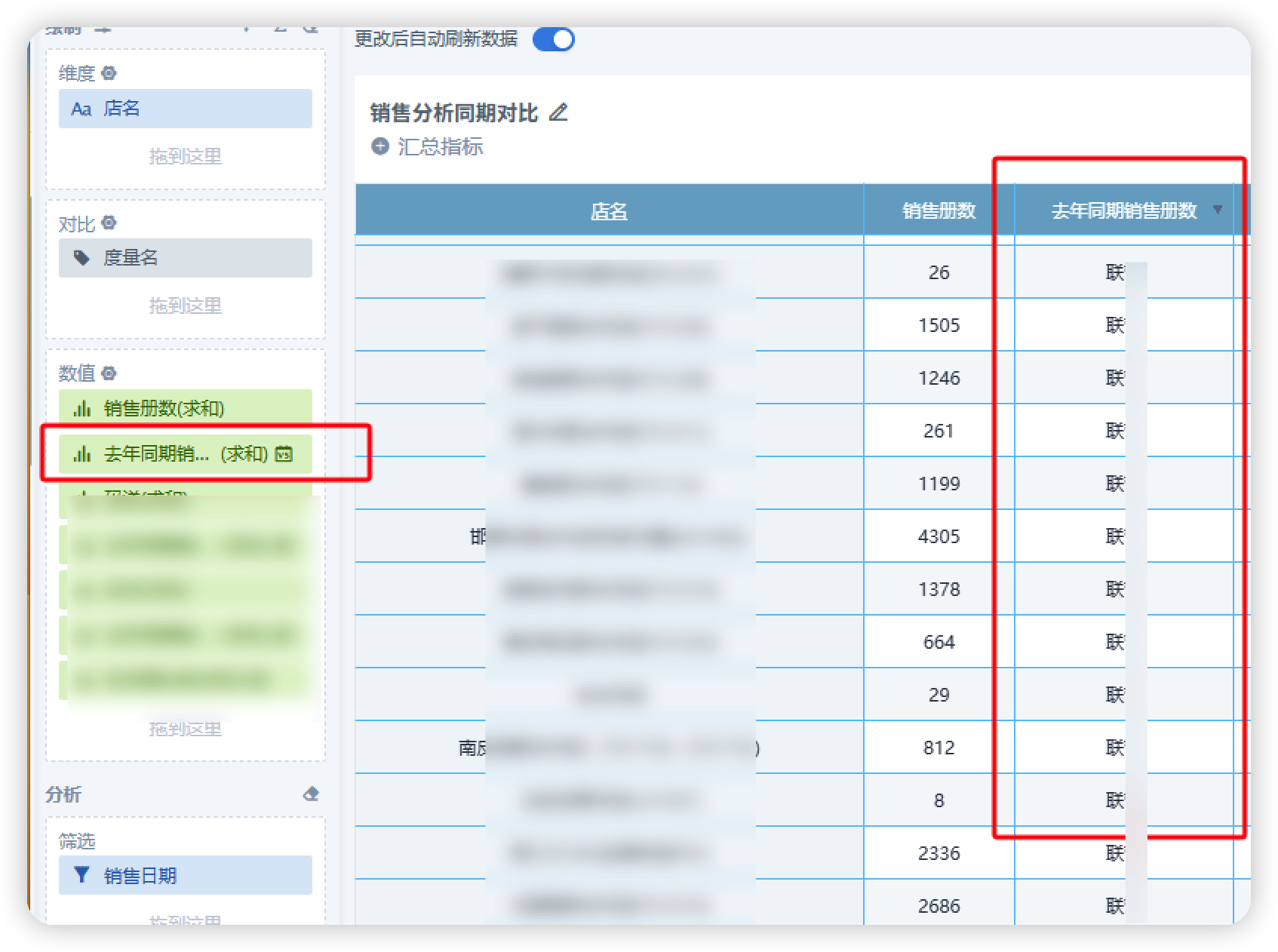Viewport: 1278px width, 952px height.
Task: Click the 店名 column header
Action: [609, 210]
